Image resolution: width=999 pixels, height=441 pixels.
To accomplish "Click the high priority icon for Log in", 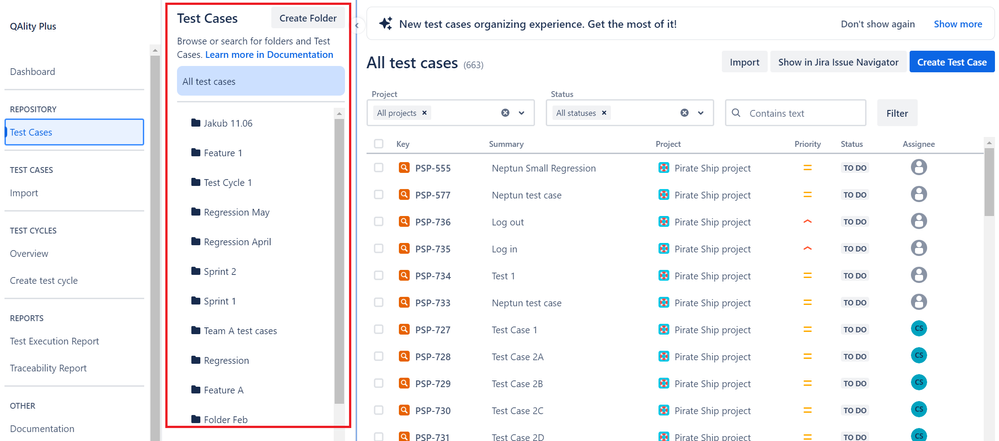I will pos(807,249).
